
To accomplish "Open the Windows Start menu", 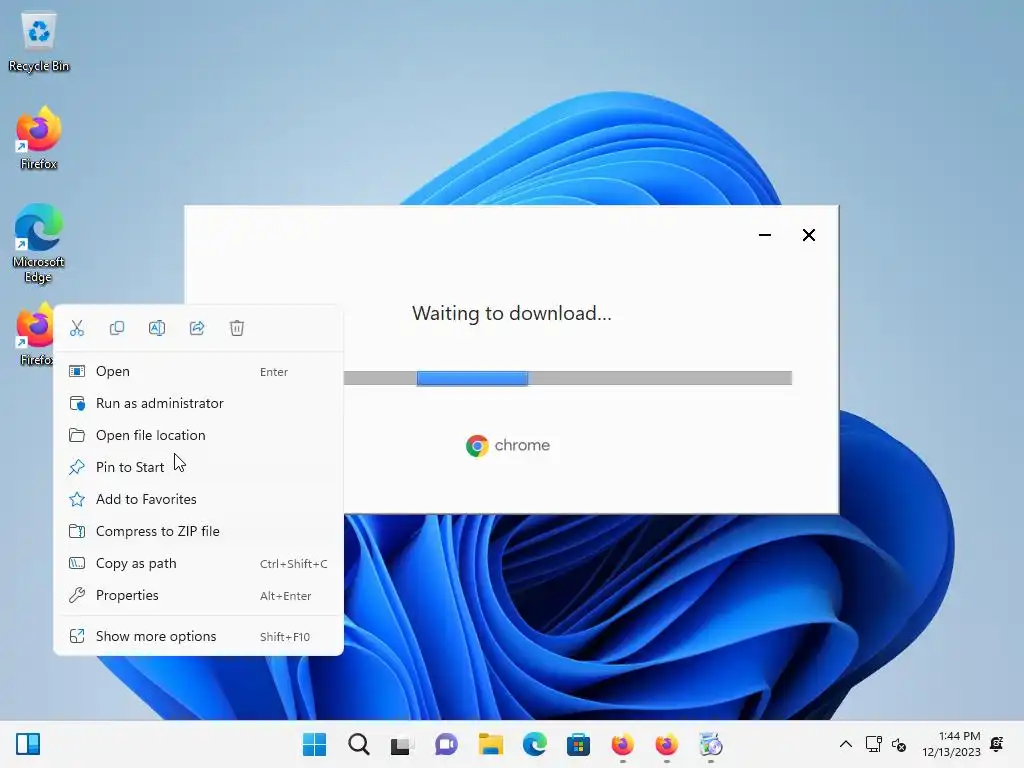I will tap(315, 744).
